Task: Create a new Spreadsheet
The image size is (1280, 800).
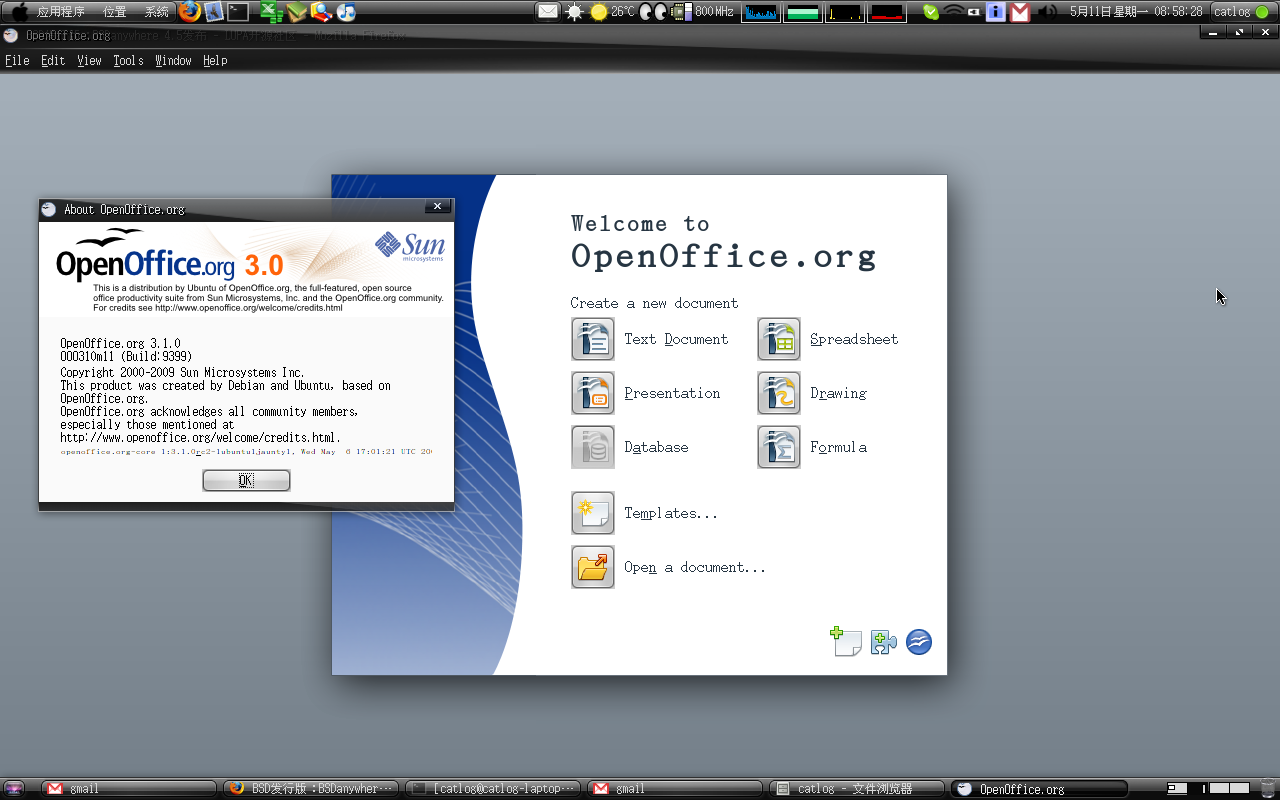Action: pos(779,339)
